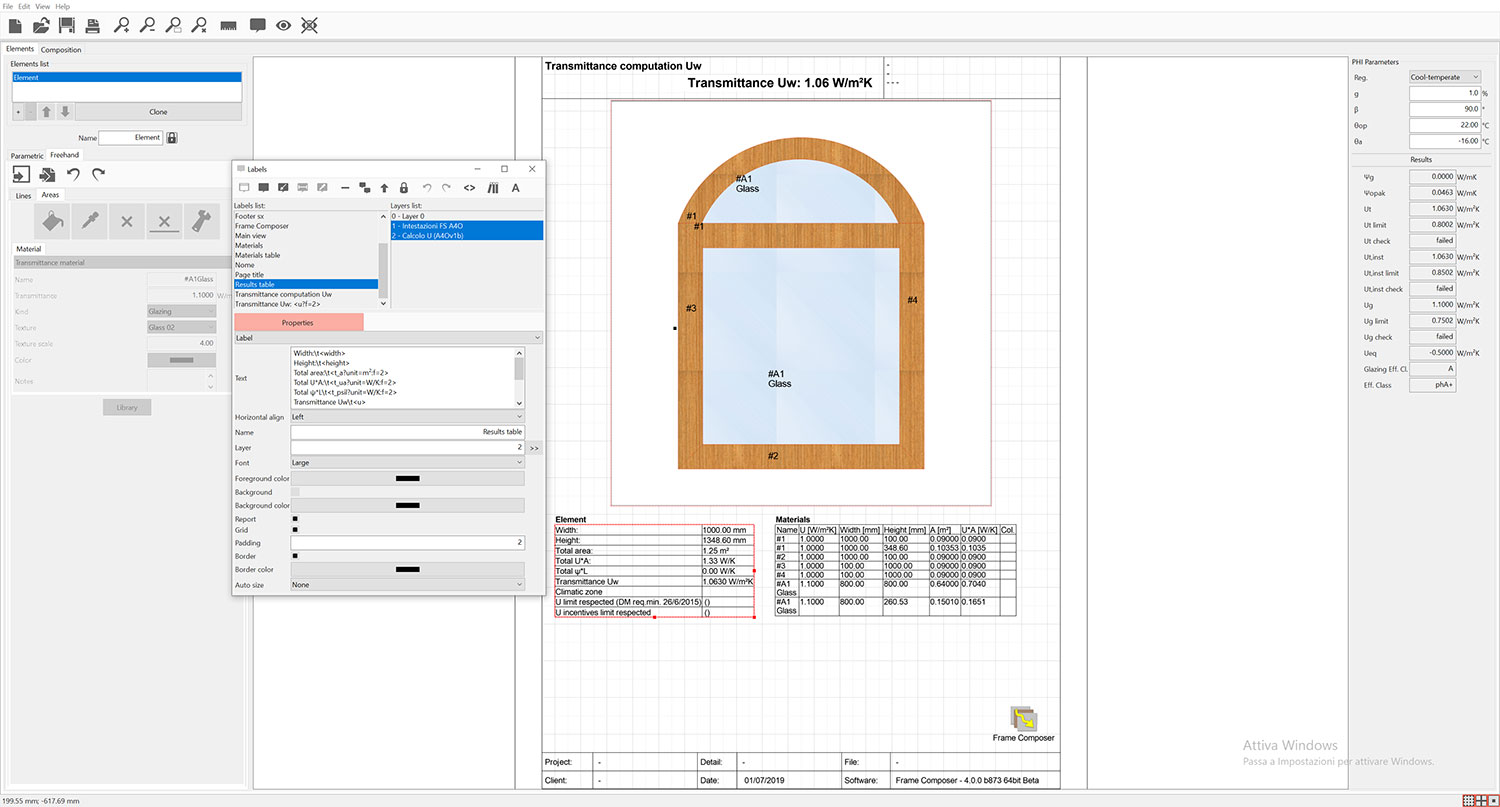Open the Auto size dropdown
Viewport: 1500px width, 807px height.
(408, 584)
